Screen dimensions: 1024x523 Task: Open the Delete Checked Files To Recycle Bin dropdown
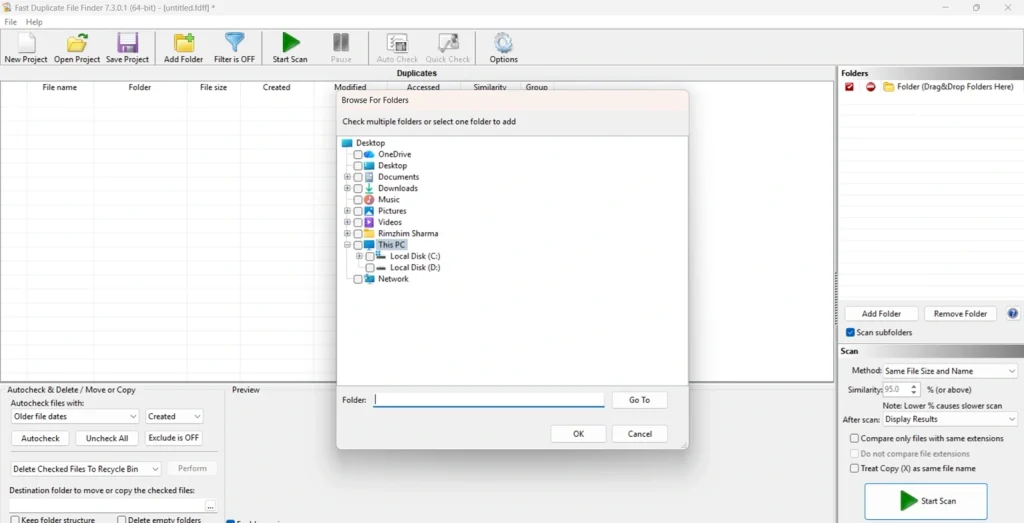pyautogui.click(x=86, y=469)
